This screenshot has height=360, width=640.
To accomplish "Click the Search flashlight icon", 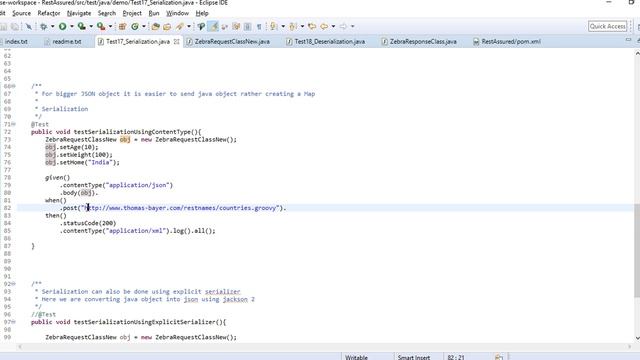I will point(180,27).
